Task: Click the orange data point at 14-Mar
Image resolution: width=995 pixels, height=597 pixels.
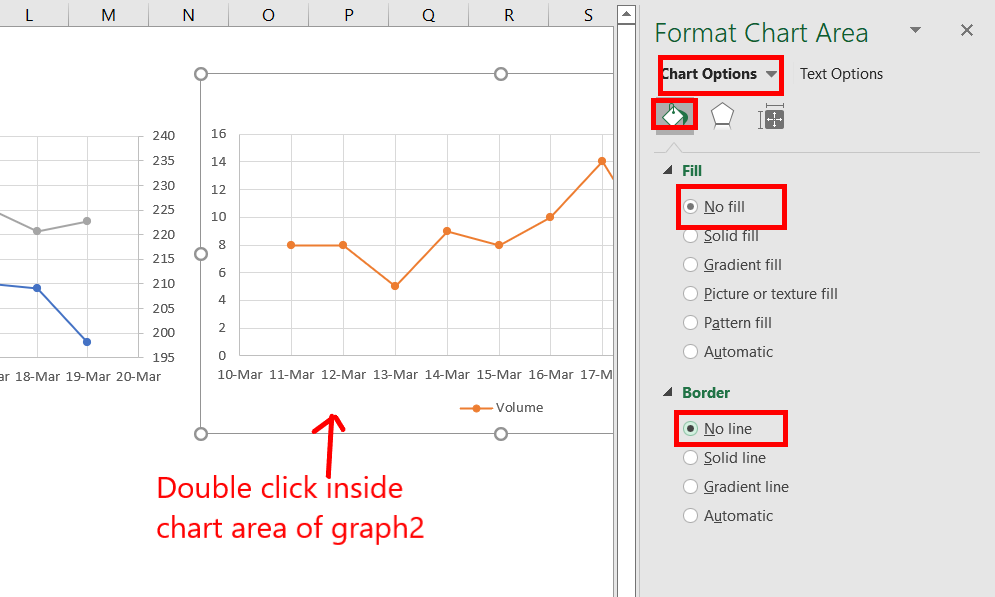Action: pos(447,231)
